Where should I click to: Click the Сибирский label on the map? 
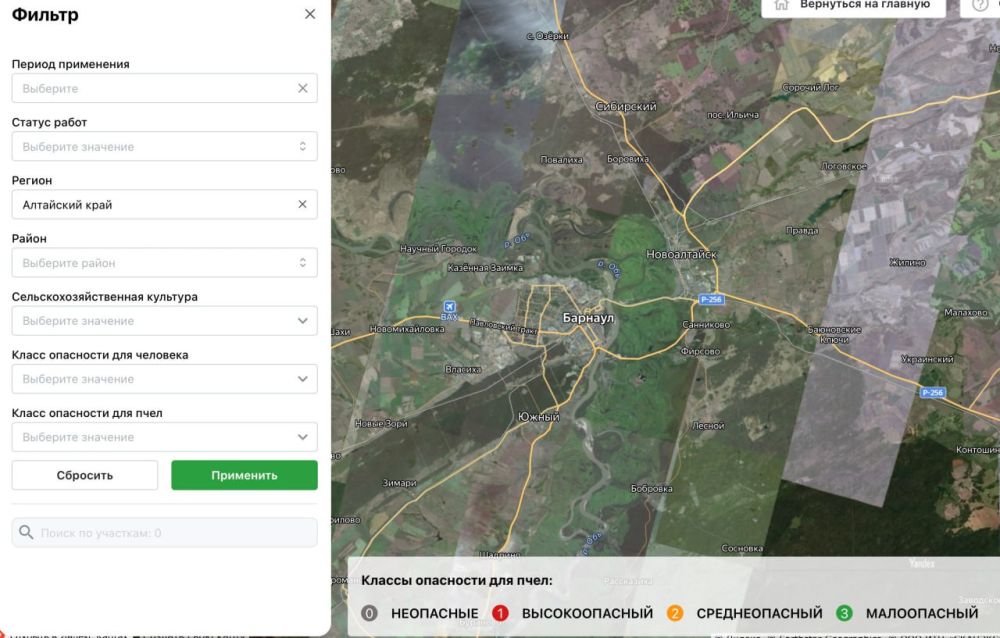[x=626, y=106]
